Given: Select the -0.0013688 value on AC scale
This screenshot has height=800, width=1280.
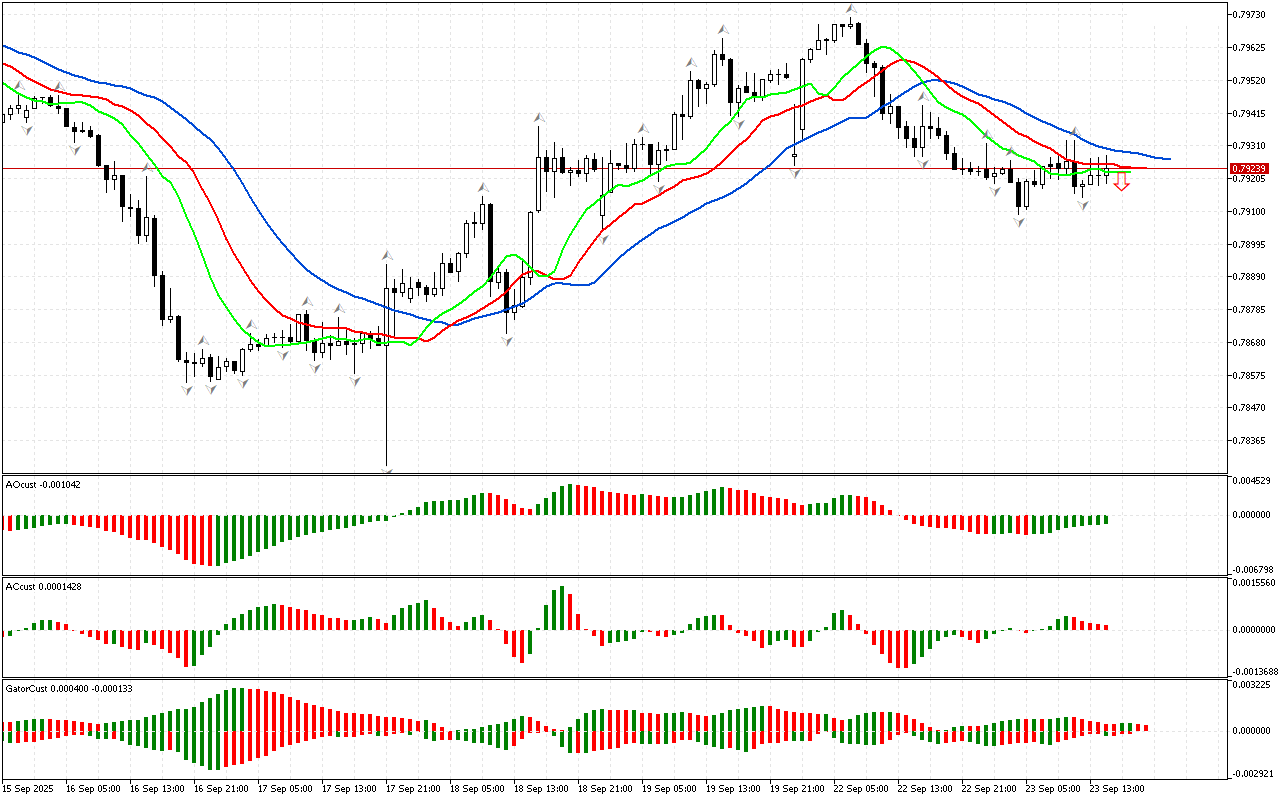Looking at the screenshot, I should (1254, 671).
